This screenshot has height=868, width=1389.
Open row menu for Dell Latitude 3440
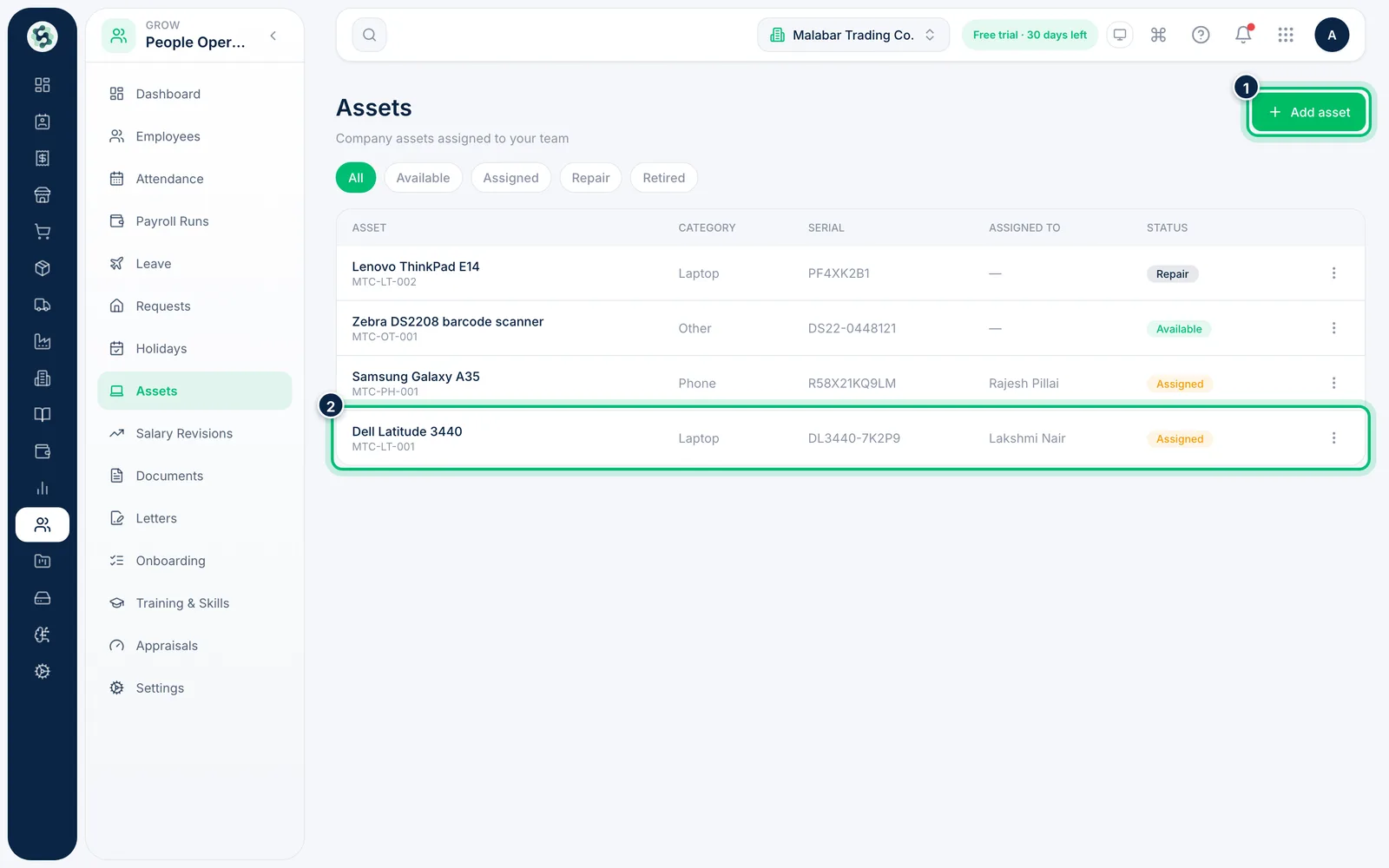tap(1333, 438)
